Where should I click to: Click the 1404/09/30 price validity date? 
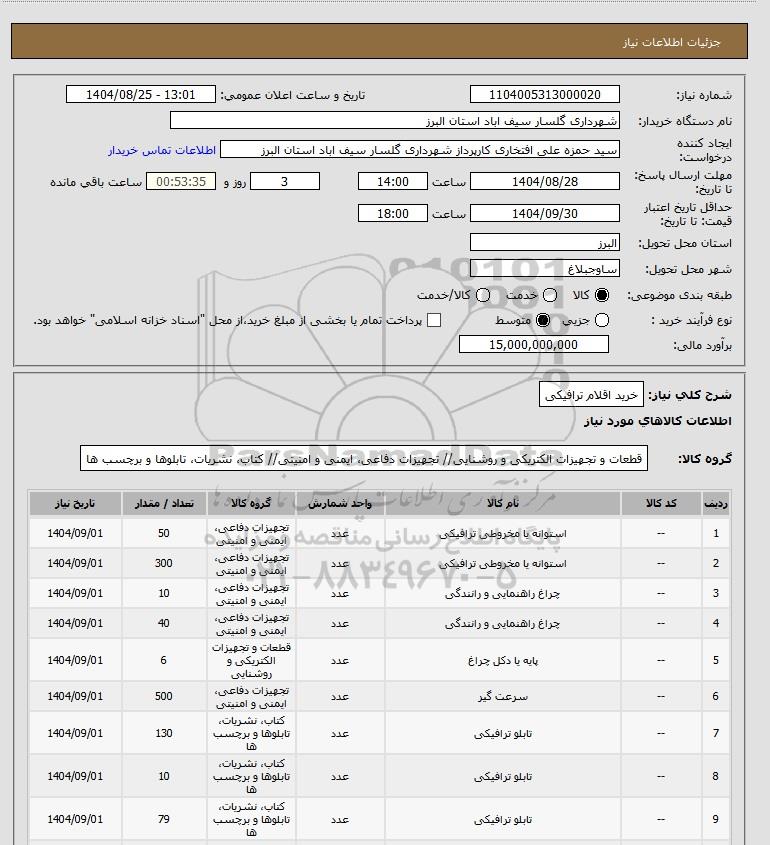(x=544, y=213)
